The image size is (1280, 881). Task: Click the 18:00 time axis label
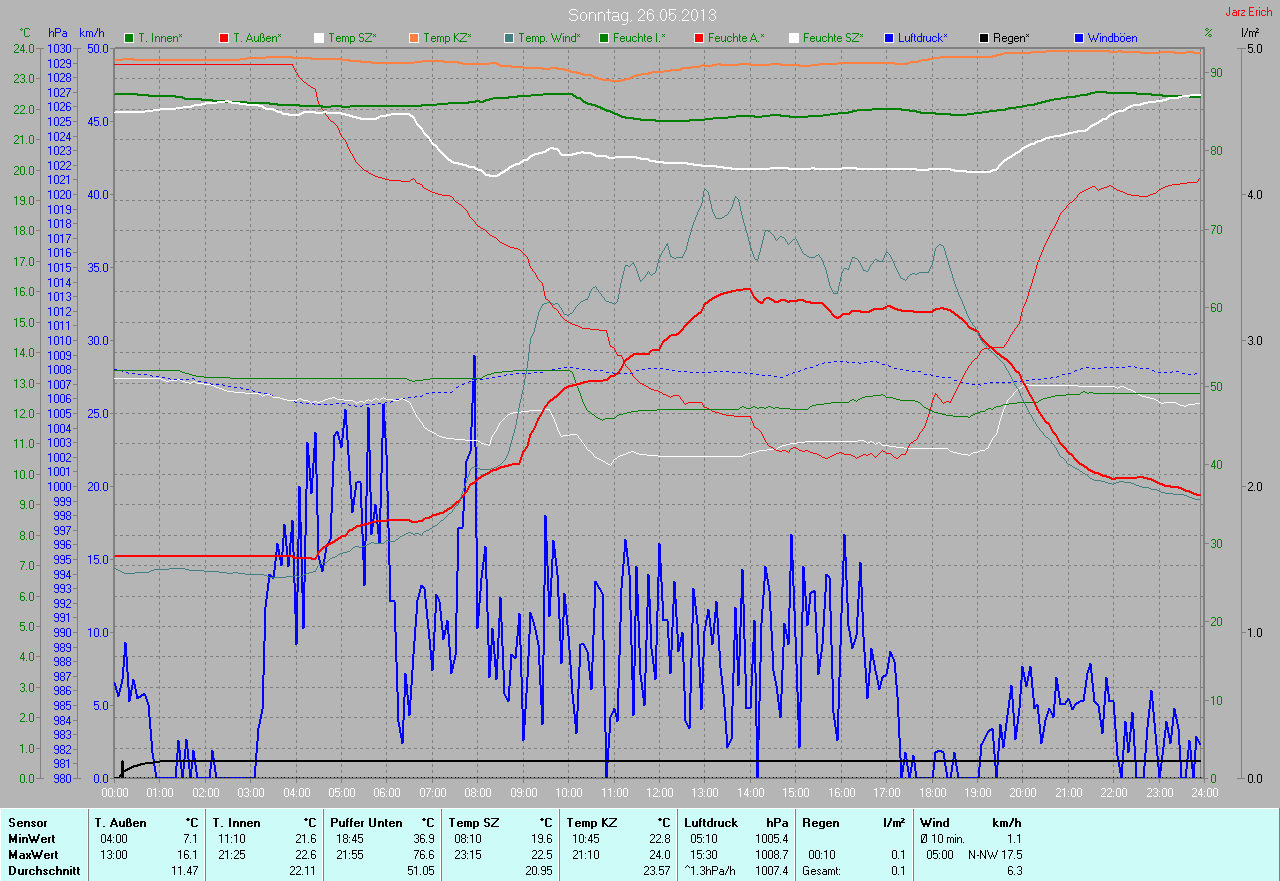(x=932, y=792)
